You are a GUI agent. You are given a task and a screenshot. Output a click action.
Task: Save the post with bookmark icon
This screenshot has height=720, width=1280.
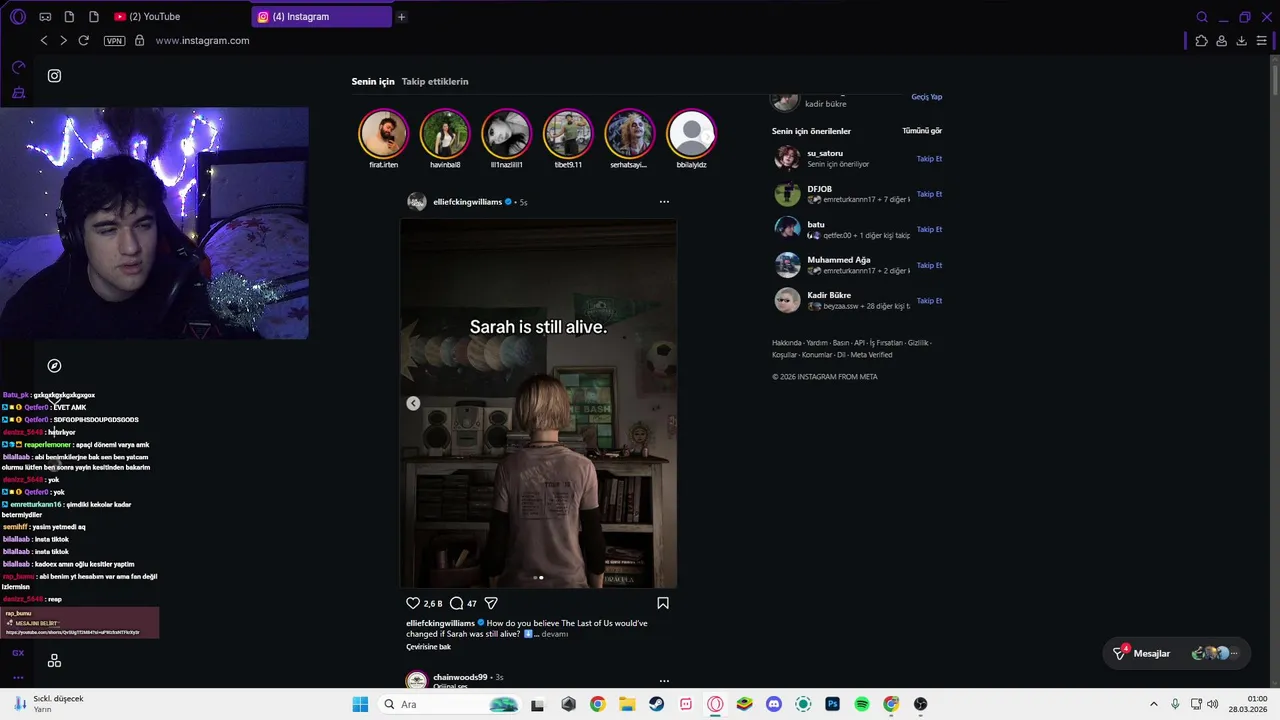[x=663, y=603]
